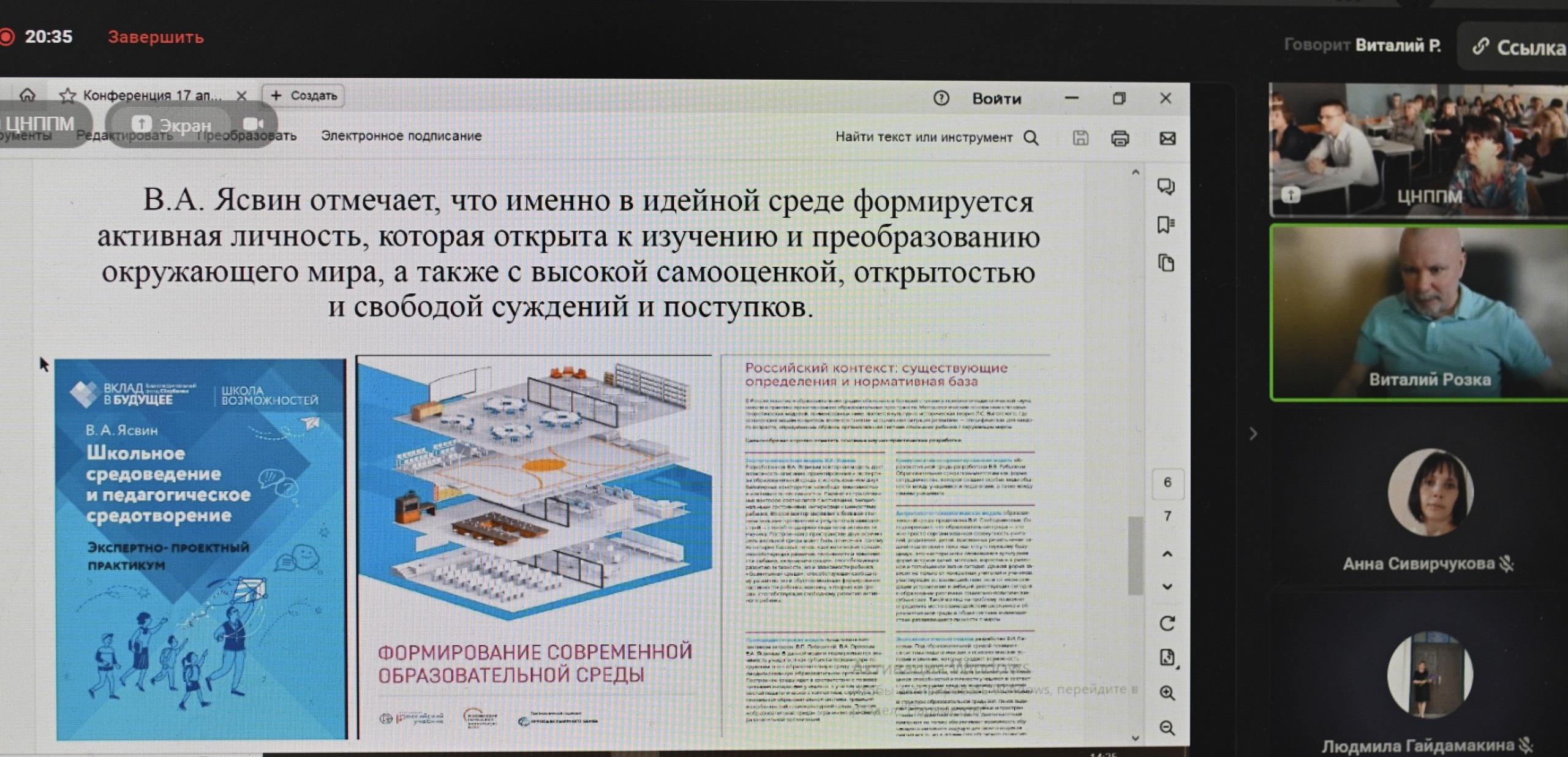Open the page thumbnails panel icon
1568x757 pixels.
1166,263
